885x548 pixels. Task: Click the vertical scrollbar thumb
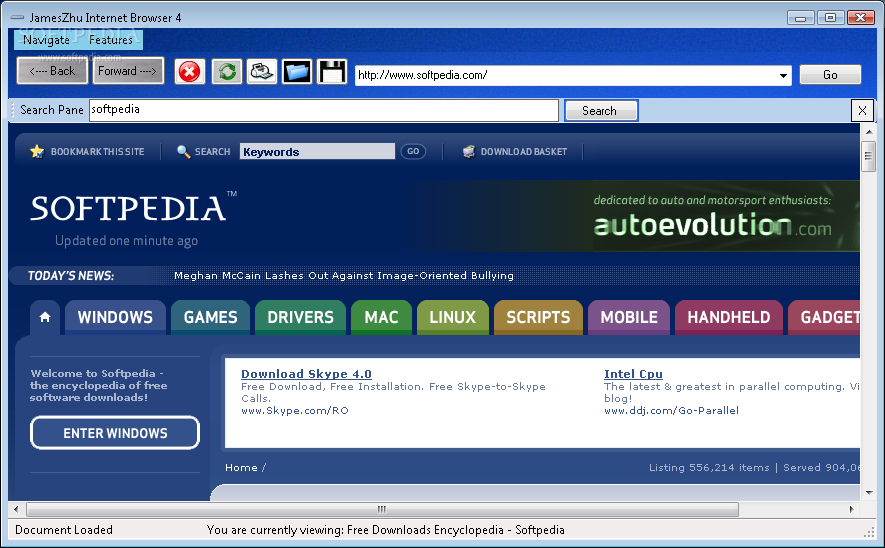point(869,156)
